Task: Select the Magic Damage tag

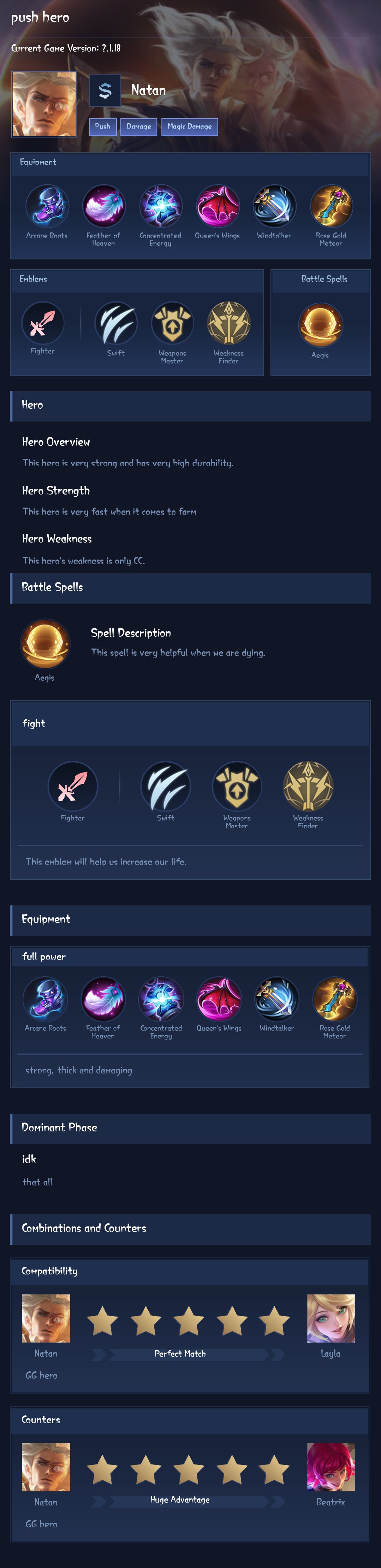Action: coord(189,126)
